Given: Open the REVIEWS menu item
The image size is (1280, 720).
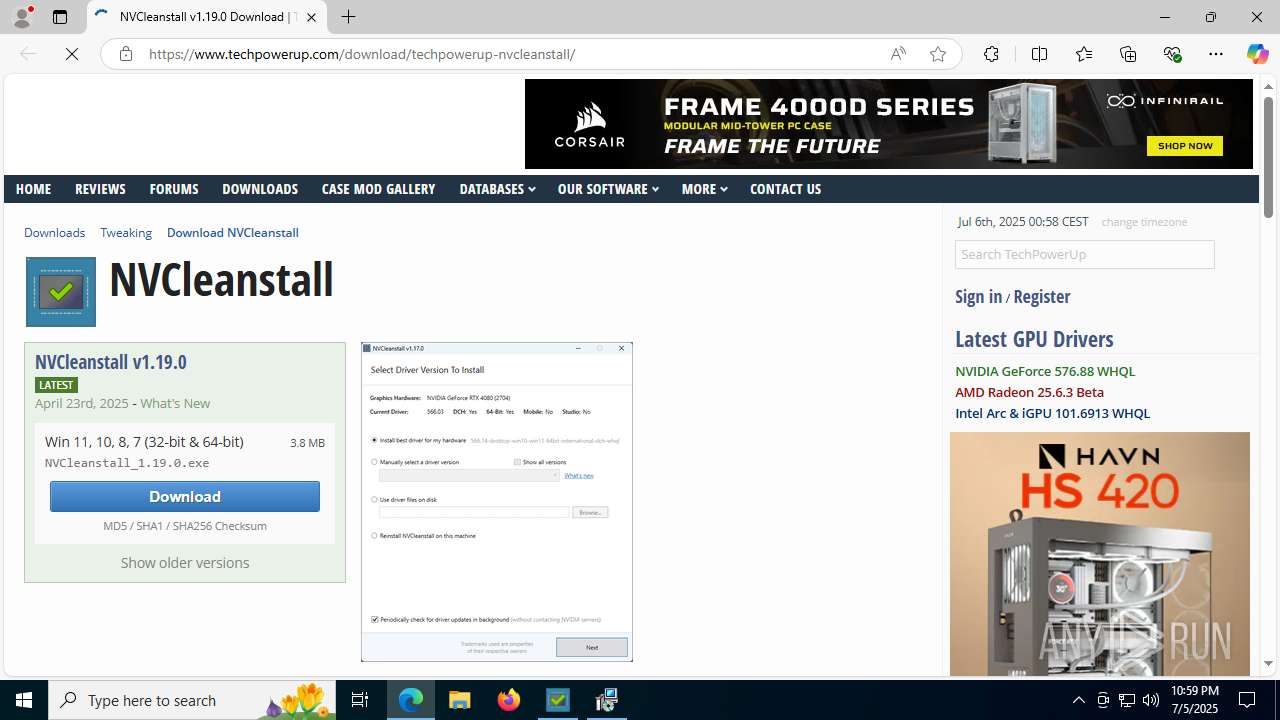Looking at the screenshot, I should (x=100, y=189).
